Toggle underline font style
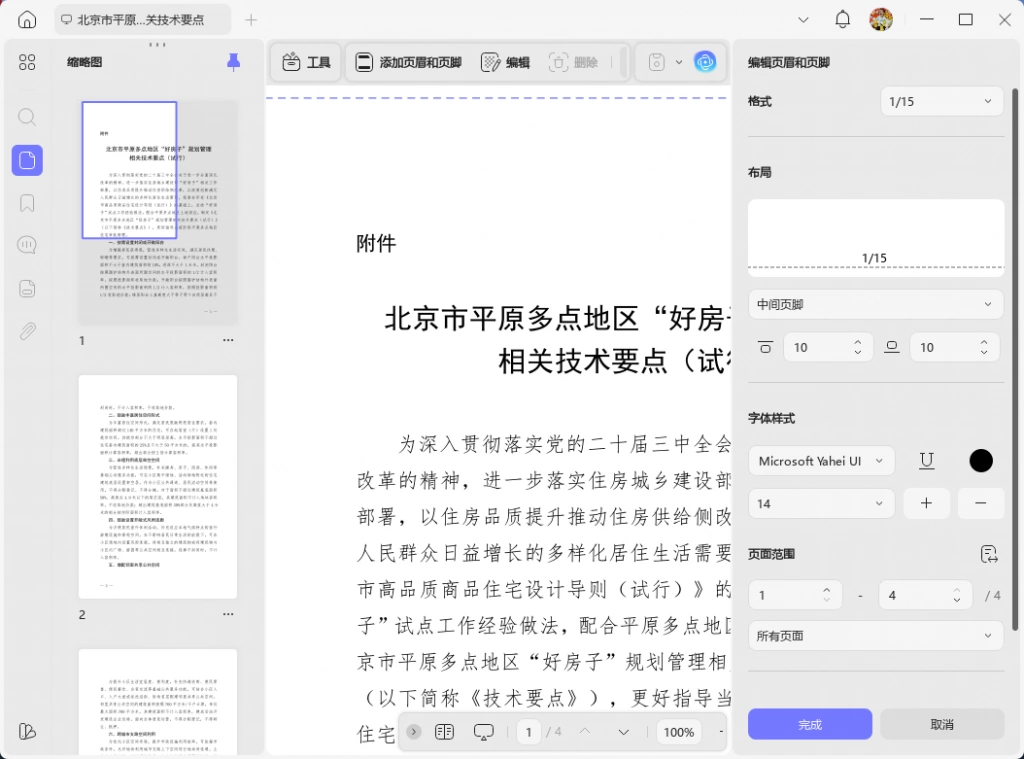 coord(926,461)
